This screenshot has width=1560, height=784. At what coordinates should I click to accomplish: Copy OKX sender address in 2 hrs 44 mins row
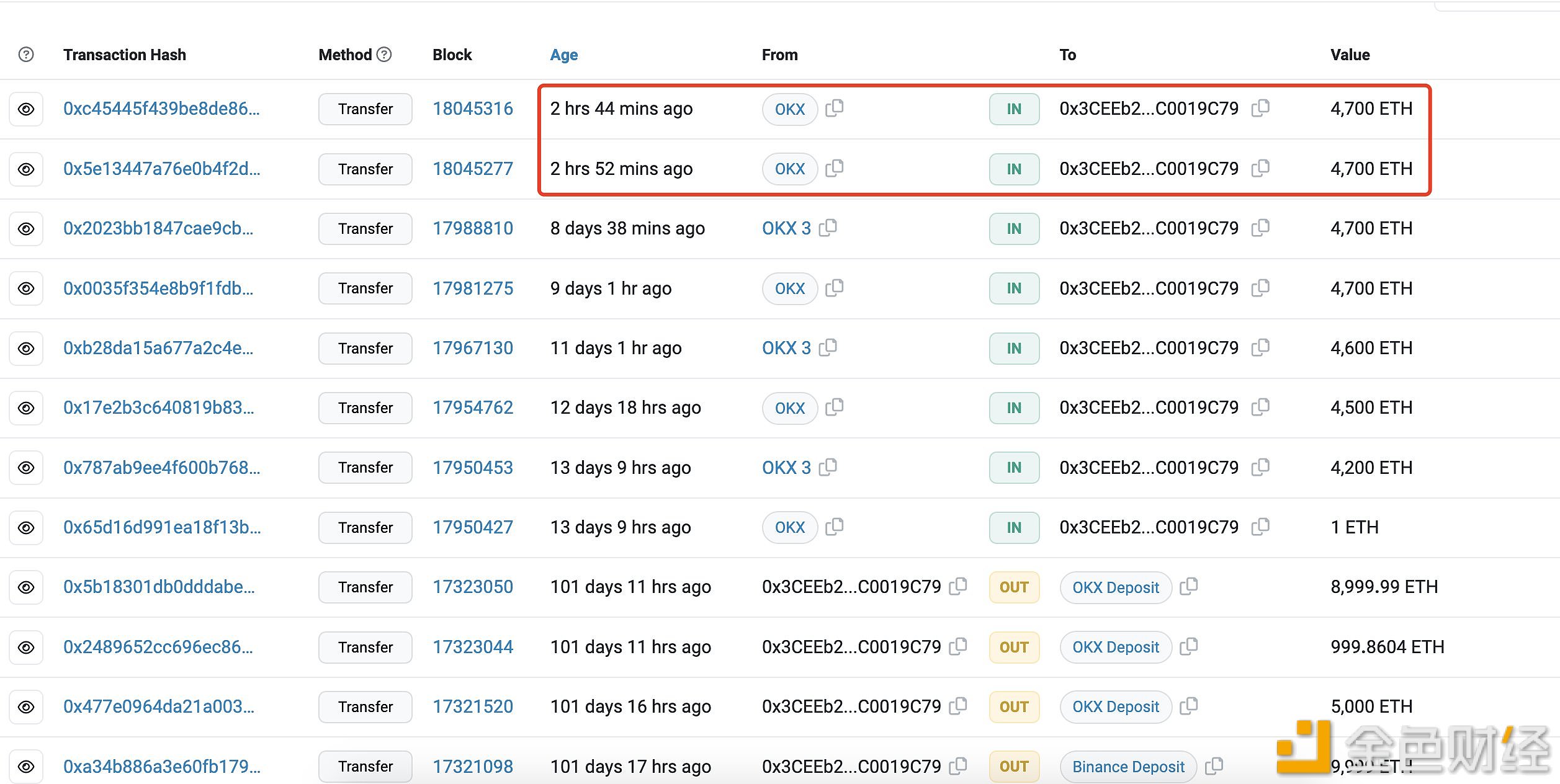coord(835,108)
